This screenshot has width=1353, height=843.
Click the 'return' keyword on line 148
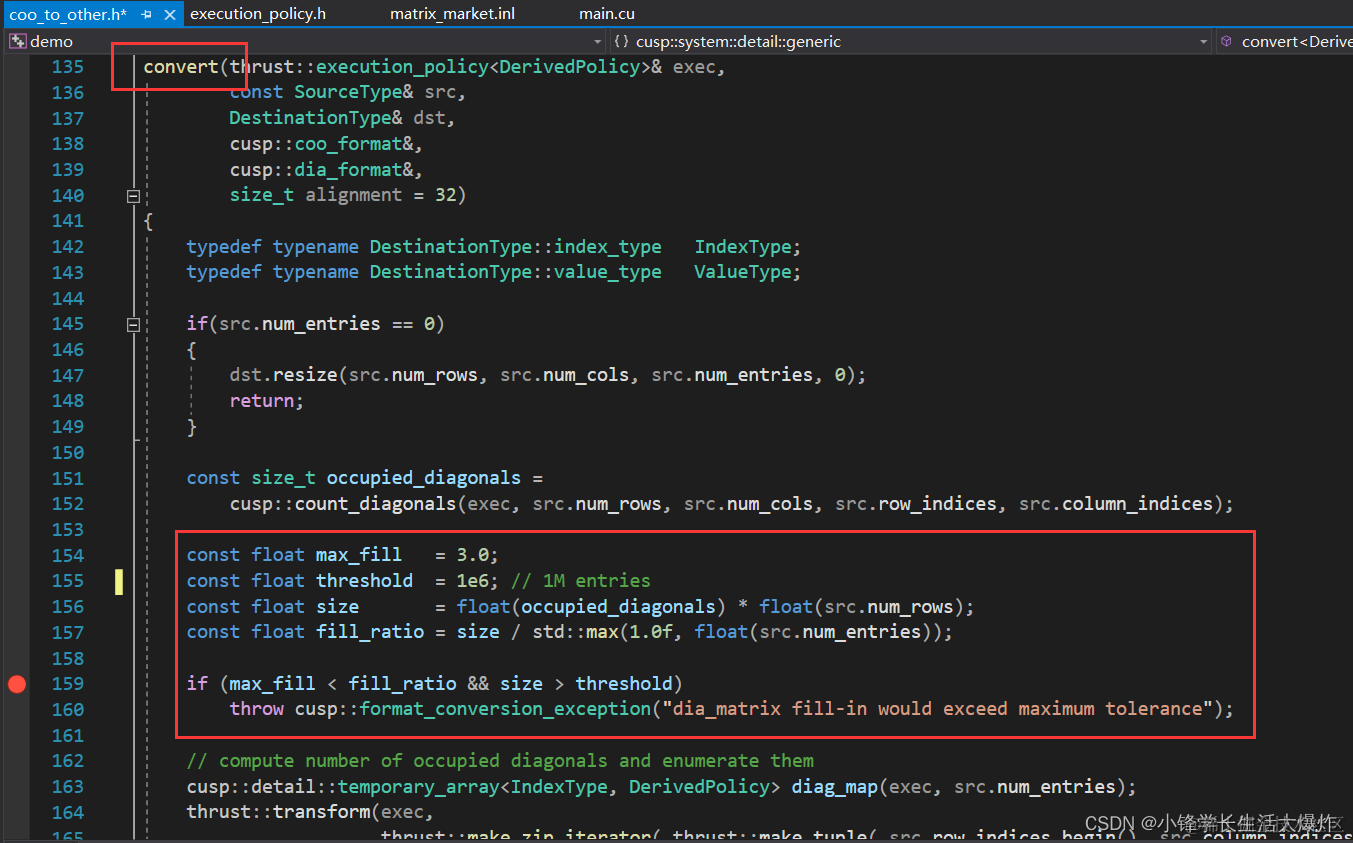[x=262, y=401]
